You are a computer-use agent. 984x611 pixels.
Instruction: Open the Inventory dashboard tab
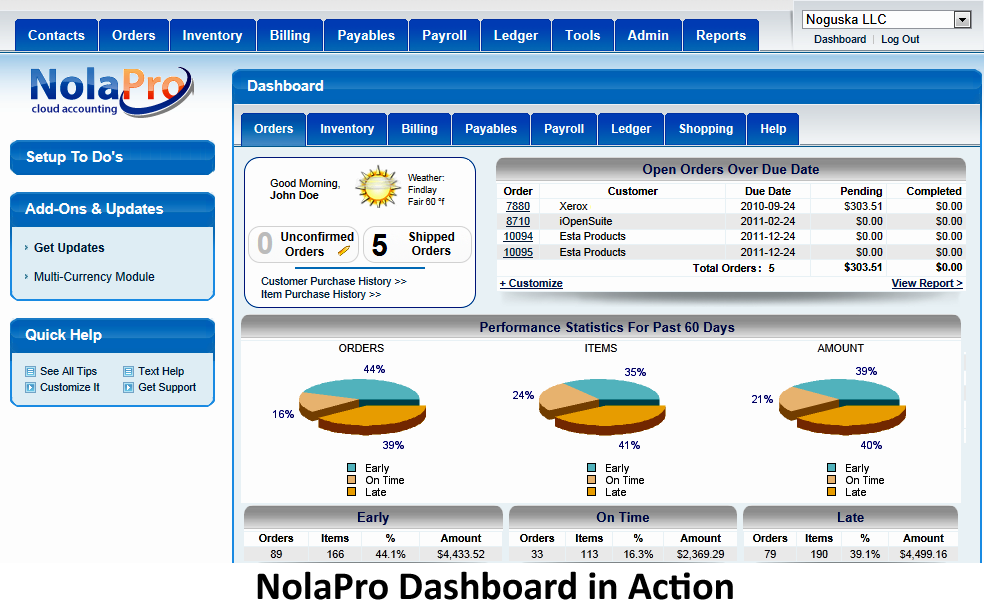coord(346,129)
